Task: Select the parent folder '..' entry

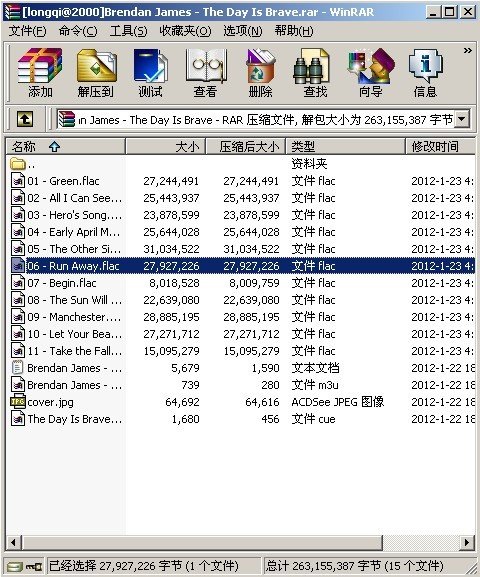Action: [22, 164]
